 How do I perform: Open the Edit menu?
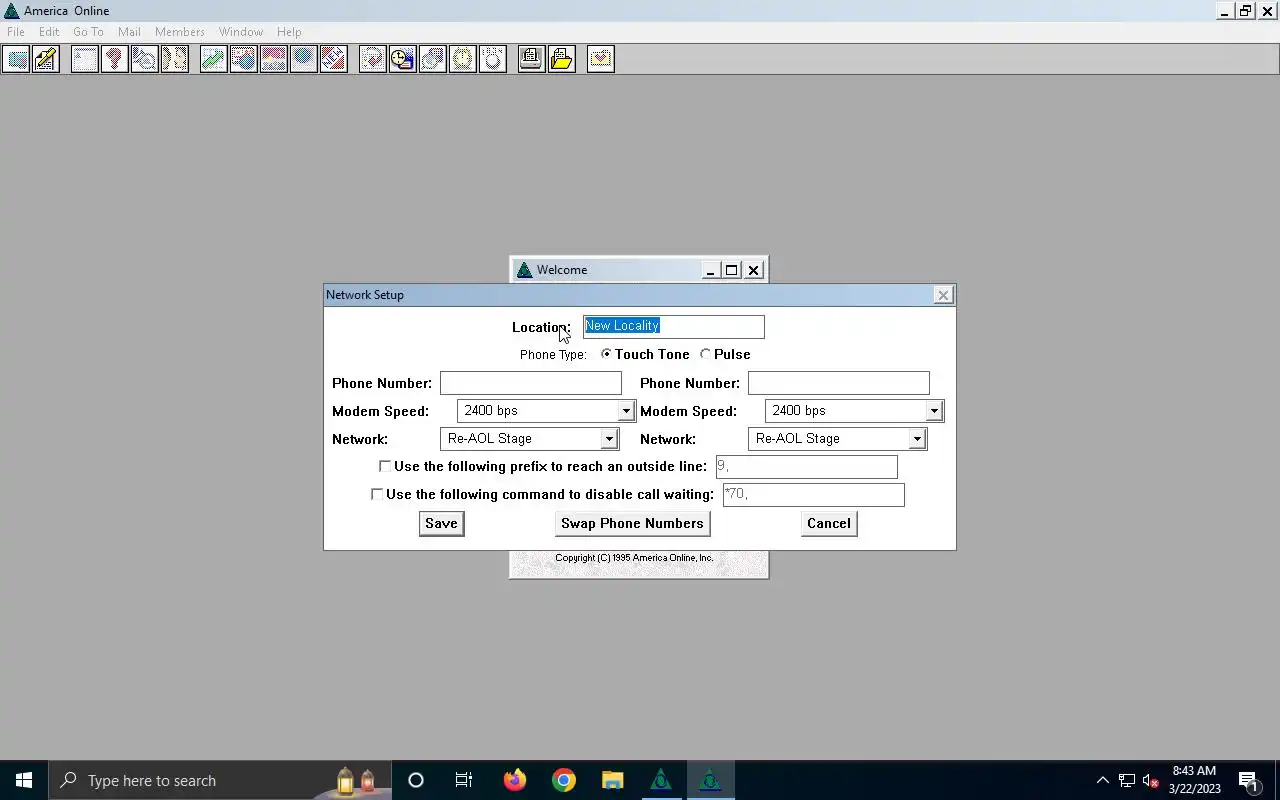tap(49, 32)
